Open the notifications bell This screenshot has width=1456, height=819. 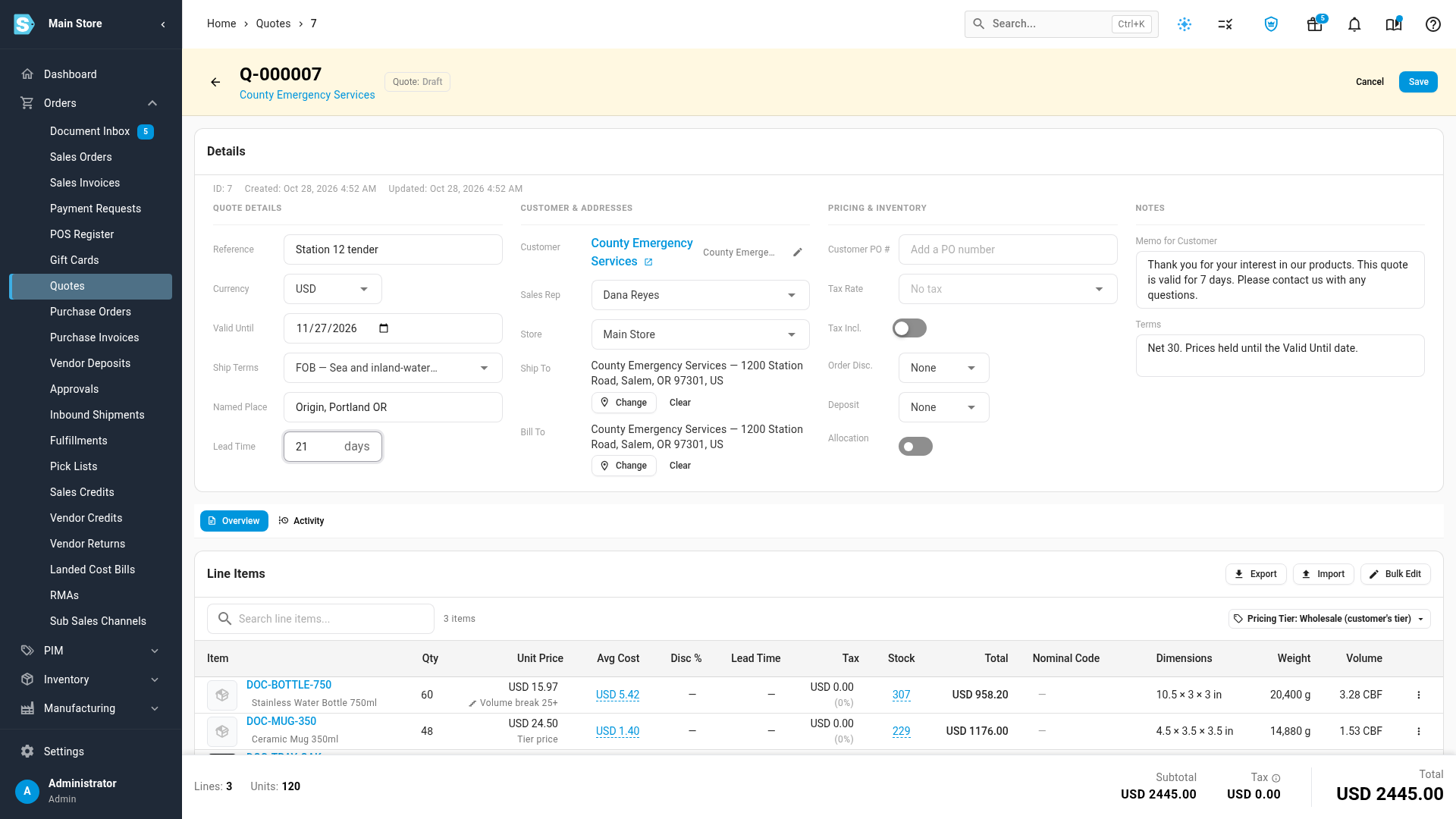pyautogui.click(x=1354, y=24)
